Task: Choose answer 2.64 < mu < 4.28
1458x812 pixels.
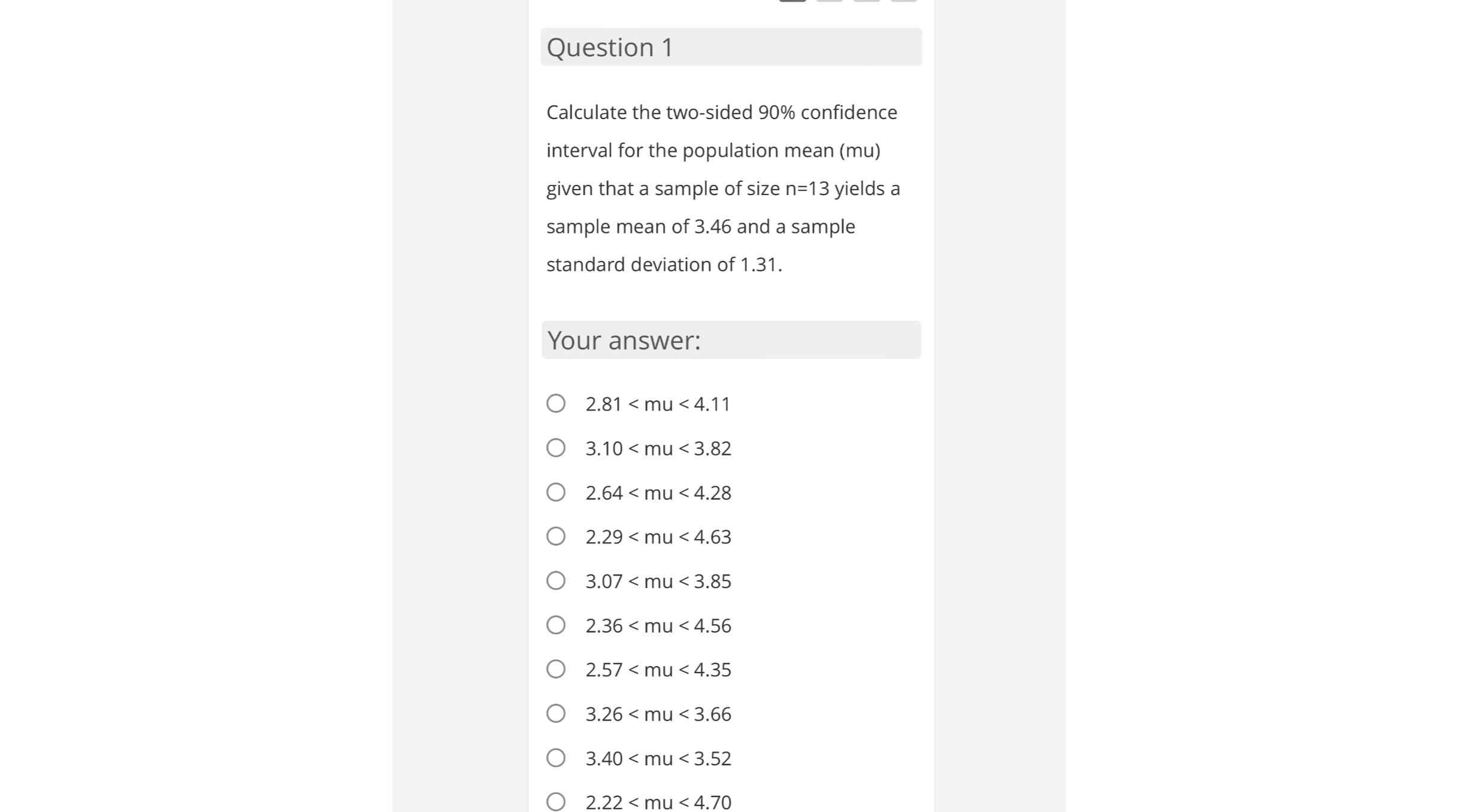Action: [555, 492]
